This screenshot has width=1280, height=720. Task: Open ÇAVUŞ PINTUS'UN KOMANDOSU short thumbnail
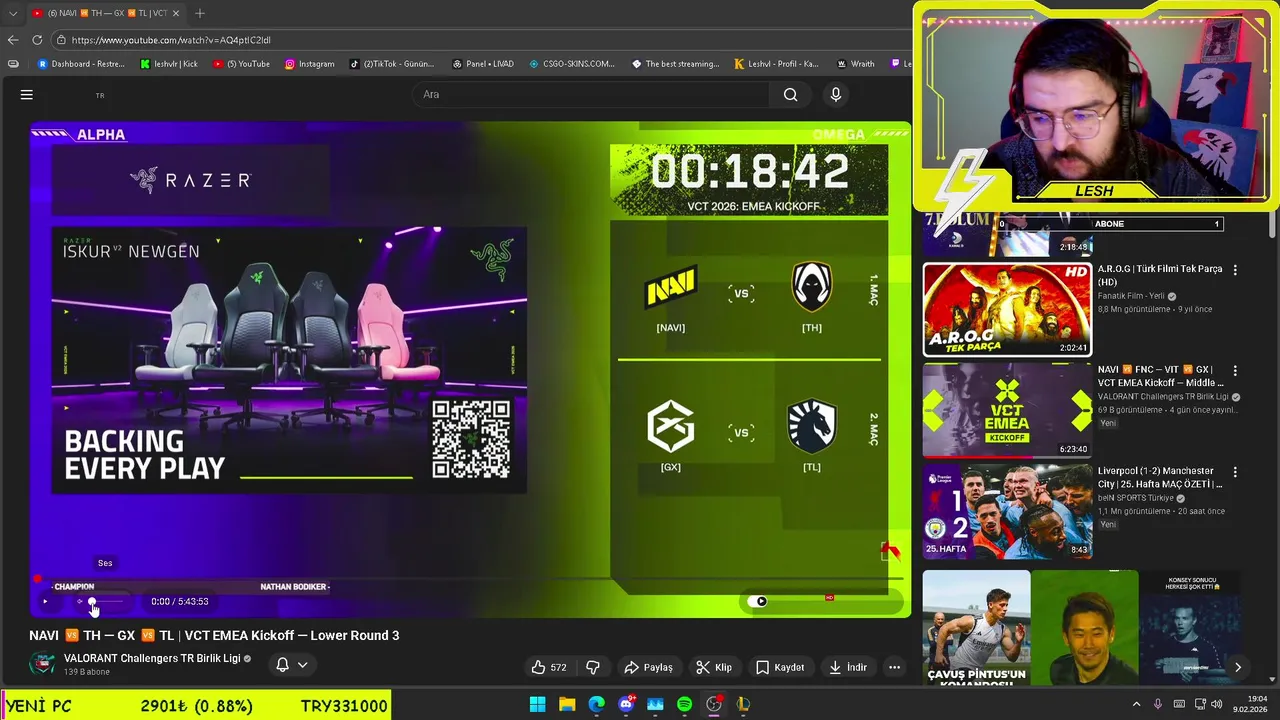pyautogui.click(x=976, y=628)
